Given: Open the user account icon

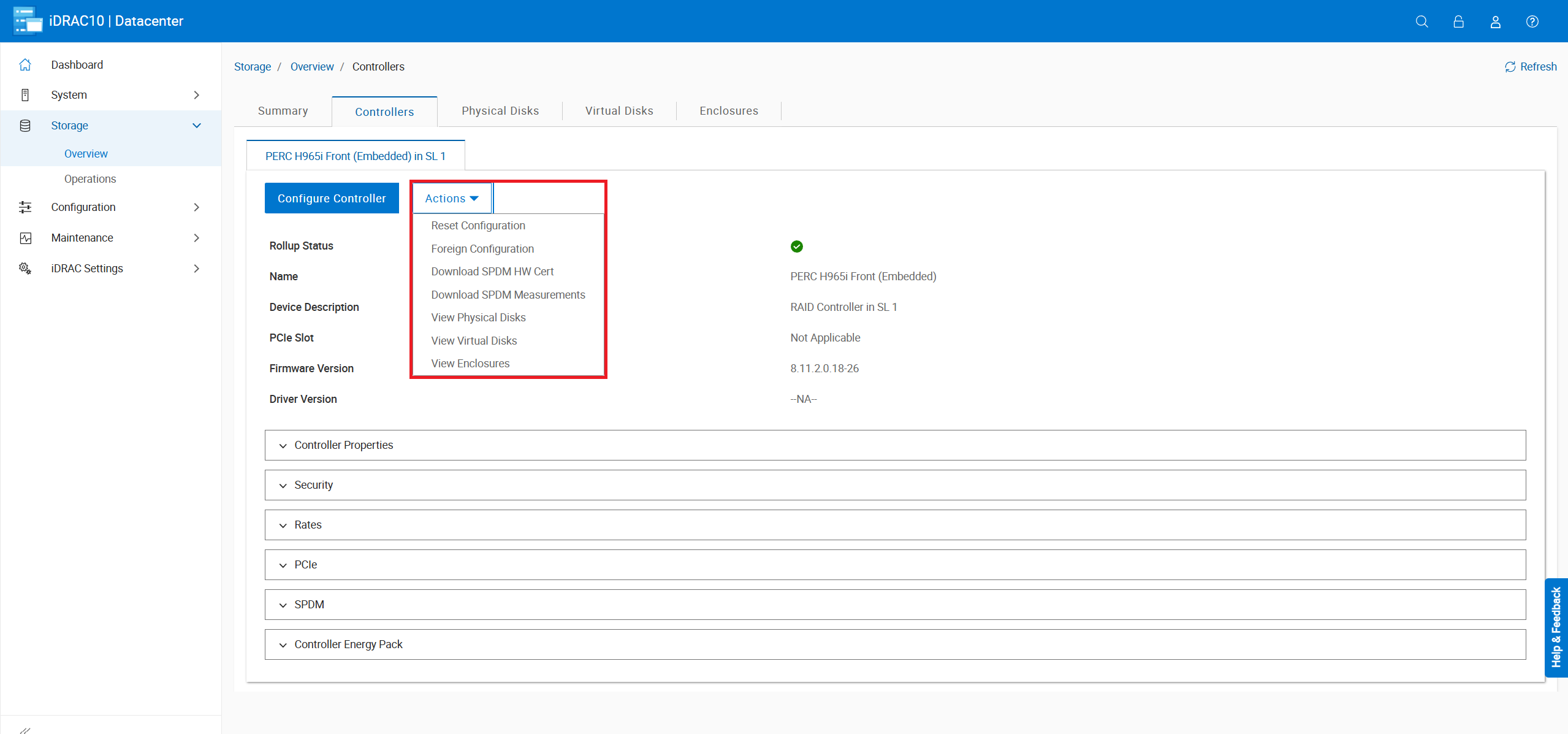Looking at the screenshot, I should tap(1495, 21).
